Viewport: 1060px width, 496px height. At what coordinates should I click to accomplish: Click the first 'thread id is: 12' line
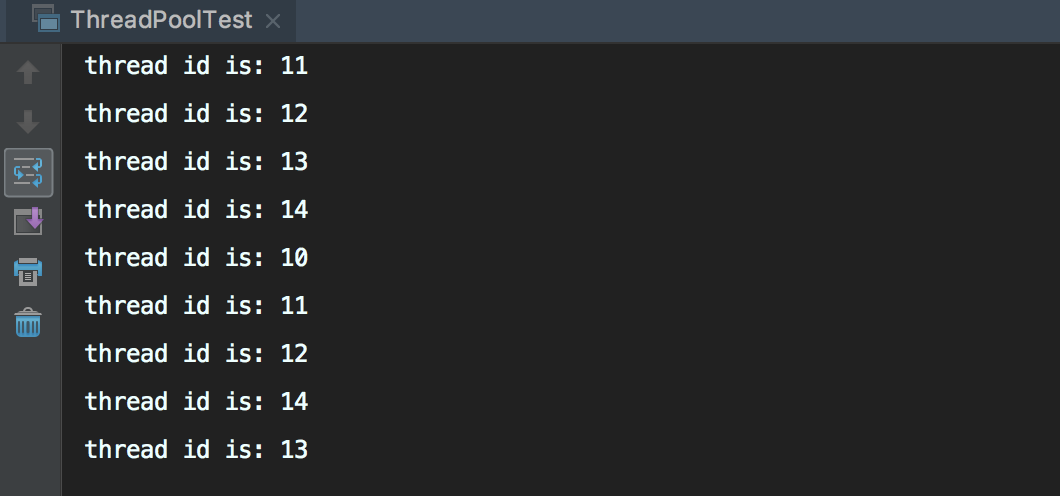click(196, 114)
